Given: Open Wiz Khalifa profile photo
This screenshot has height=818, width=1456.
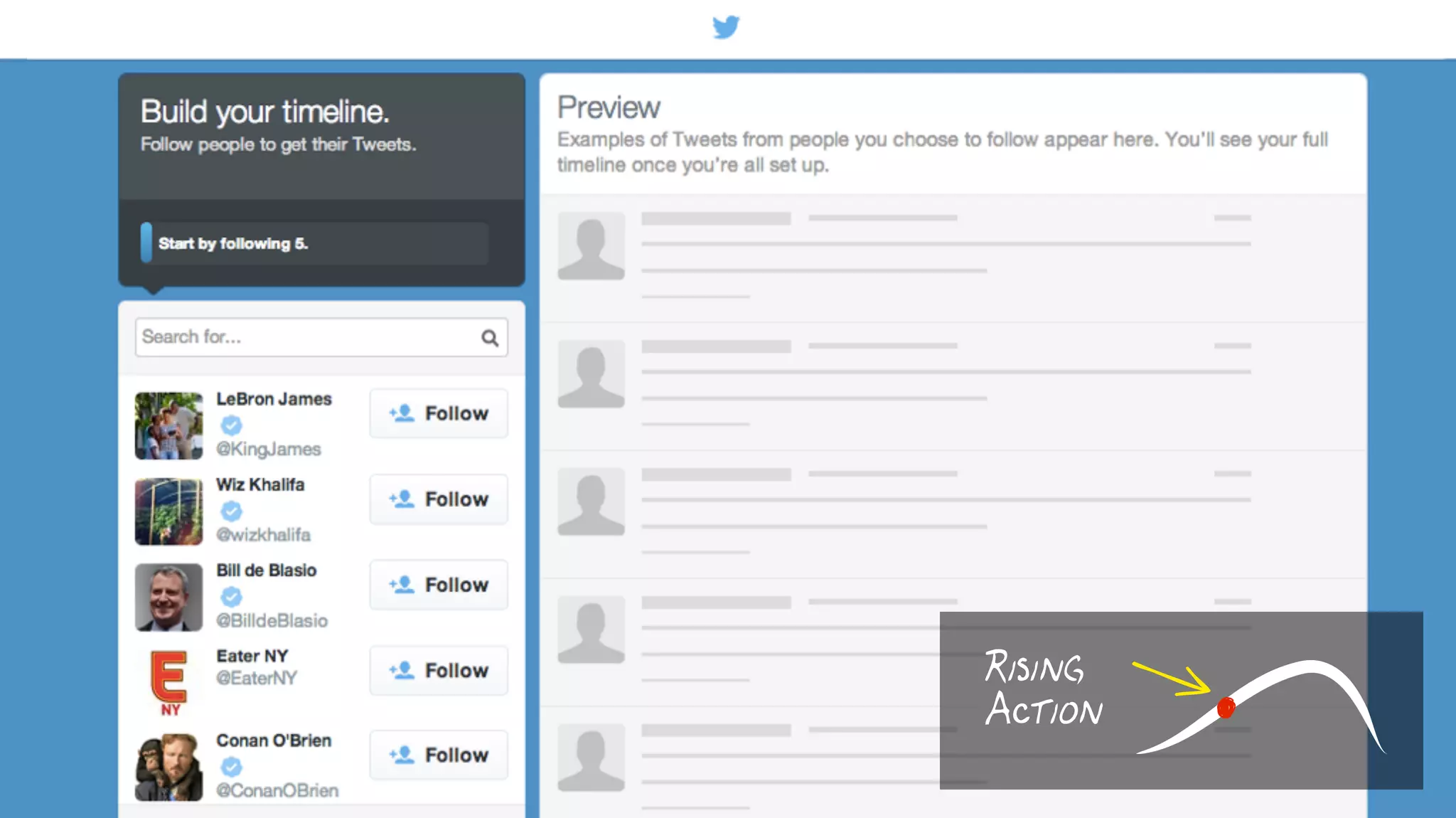Looking at the screenshot, I should 169,511.
